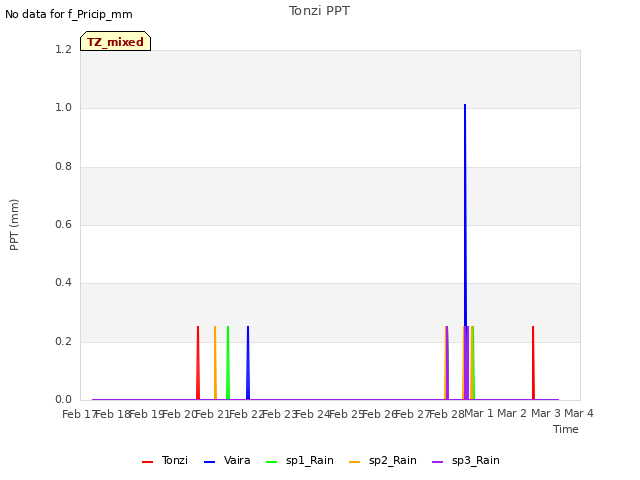The width and height of the screenshot is (640, 480).
Task: Click the Mar 2 x-axis tick label
Action: pyautogui.click(x=512, y=413)
